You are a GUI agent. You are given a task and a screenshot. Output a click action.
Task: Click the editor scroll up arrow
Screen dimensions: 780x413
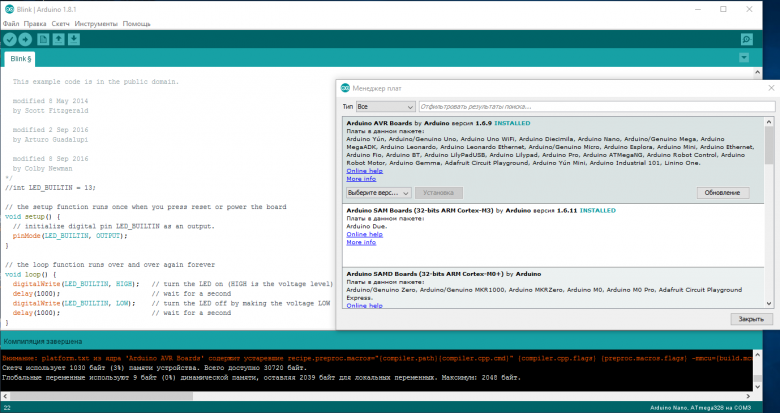pyautogui.click(x=757, y=73)
